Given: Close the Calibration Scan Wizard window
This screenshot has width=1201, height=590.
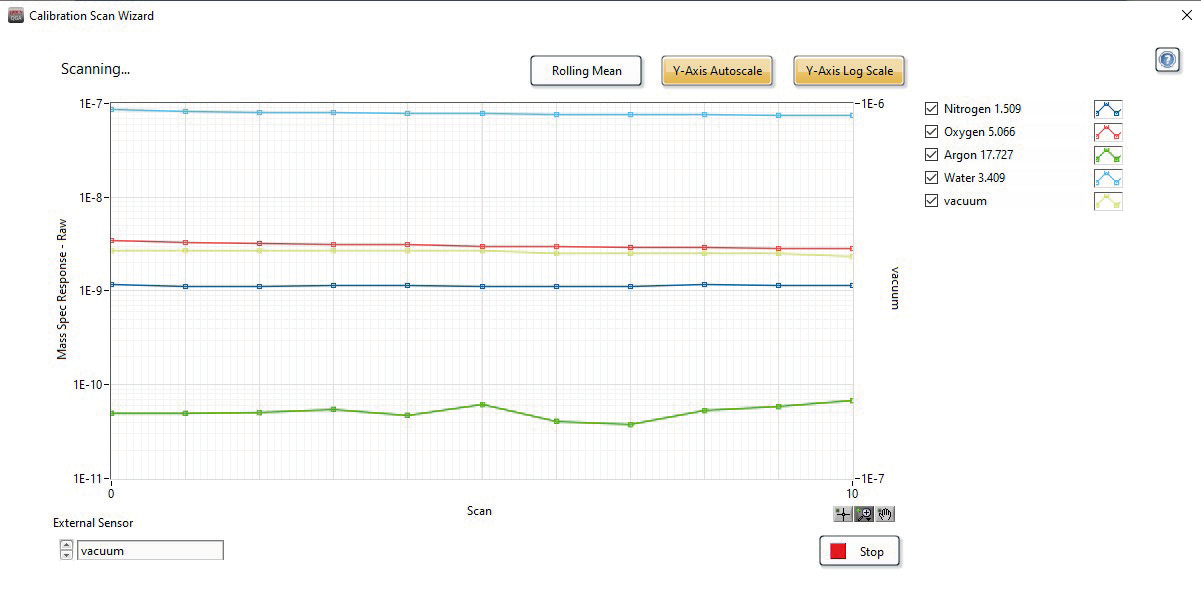Looking at the screenshot, I should (1186, 15).
